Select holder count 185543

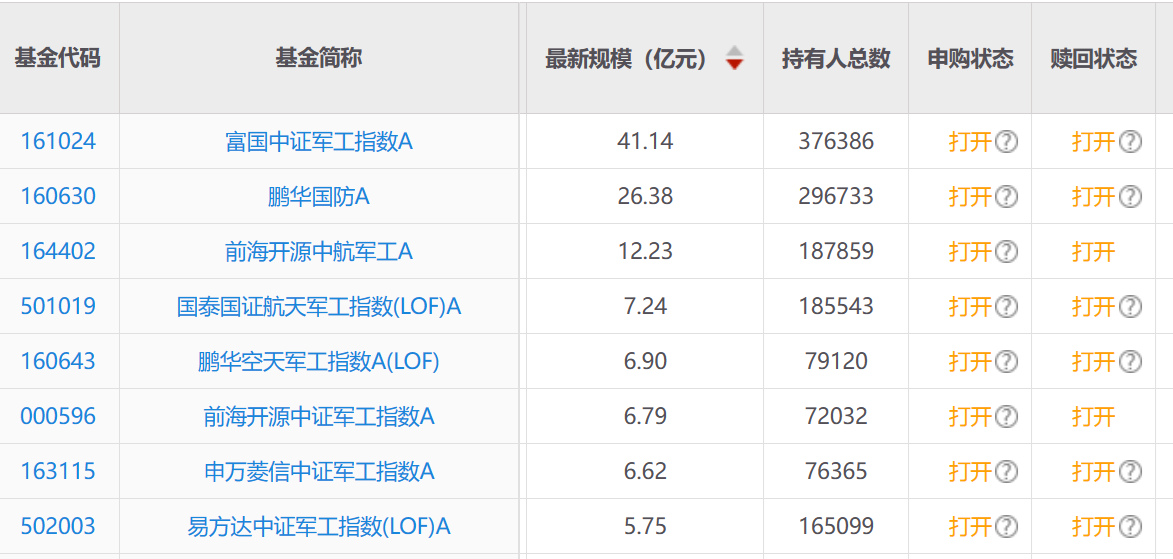[836, 306]
